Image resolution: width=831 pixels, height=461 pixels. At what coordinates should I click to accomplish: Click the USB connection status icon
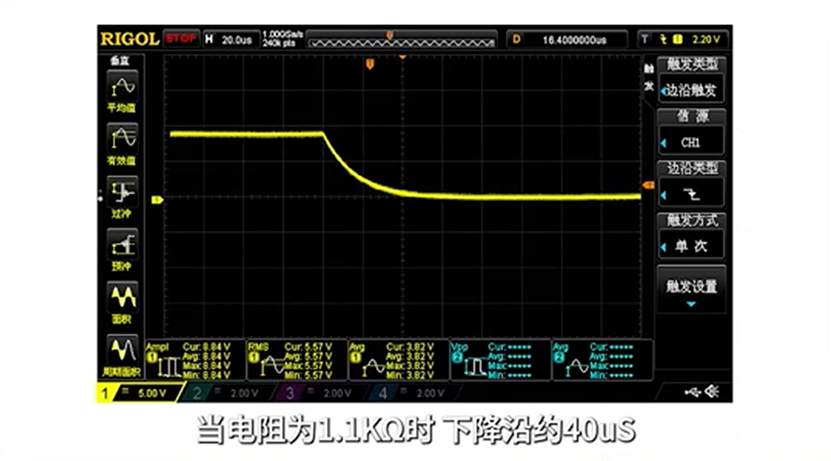[692, 392]
